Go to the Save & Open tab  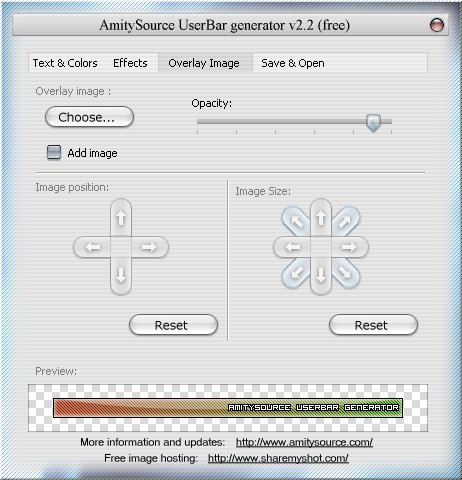coord(293,63)
